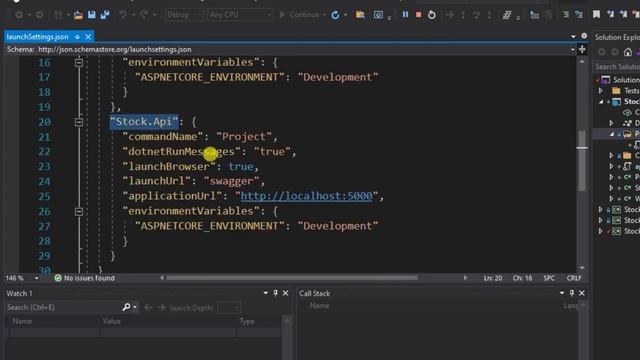
Task: Click the Step Into arrow icon
Action: click(463, 15)
